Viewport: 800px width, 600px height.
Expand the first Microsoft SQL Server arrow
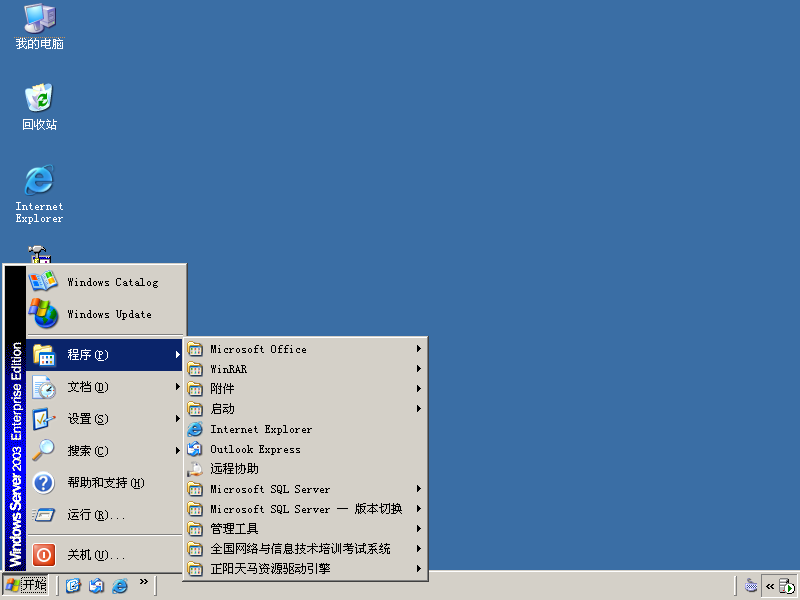[x=418, y=489]
